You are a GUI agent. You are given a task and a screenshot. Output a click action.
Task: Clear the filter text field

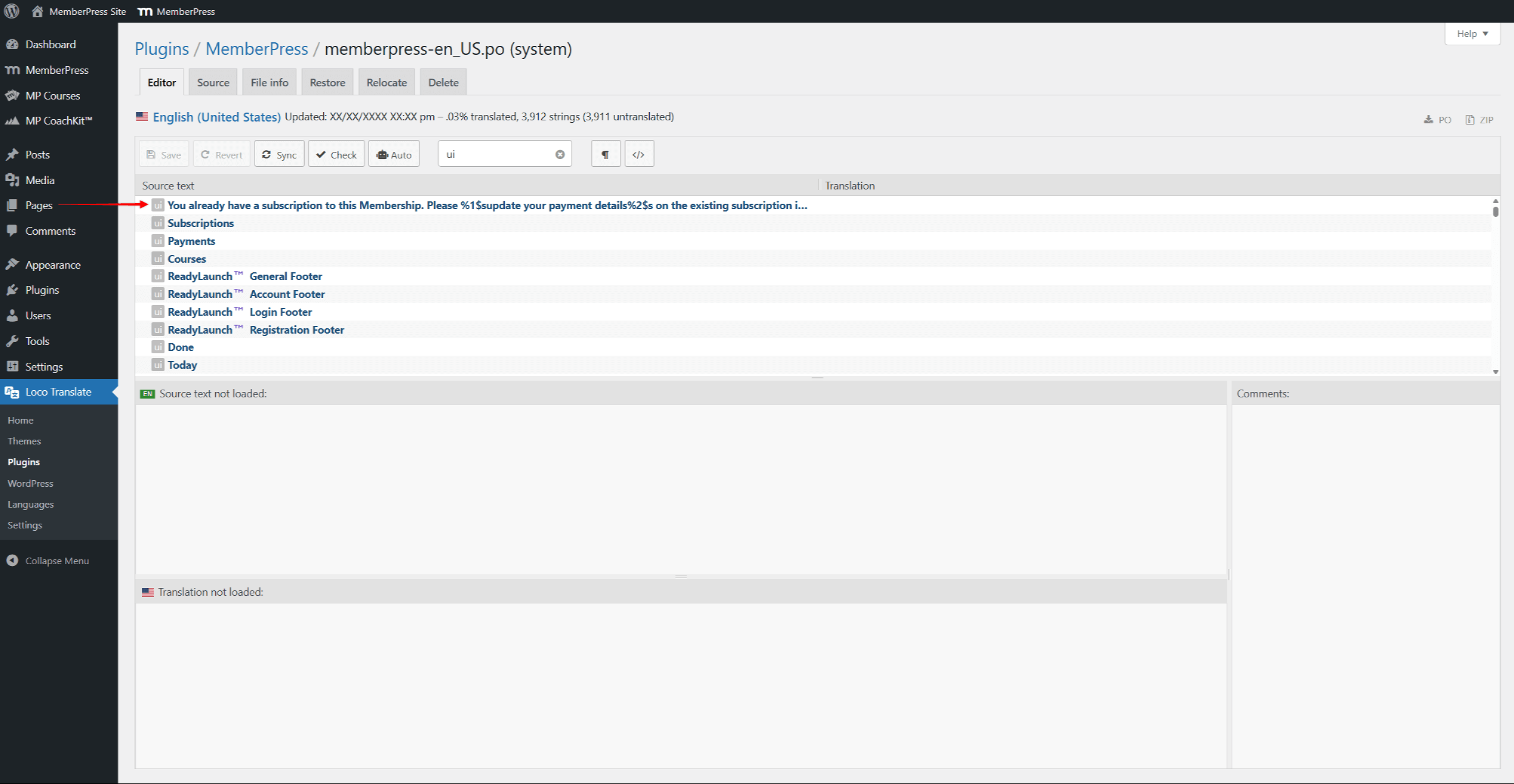click(560, 154)
